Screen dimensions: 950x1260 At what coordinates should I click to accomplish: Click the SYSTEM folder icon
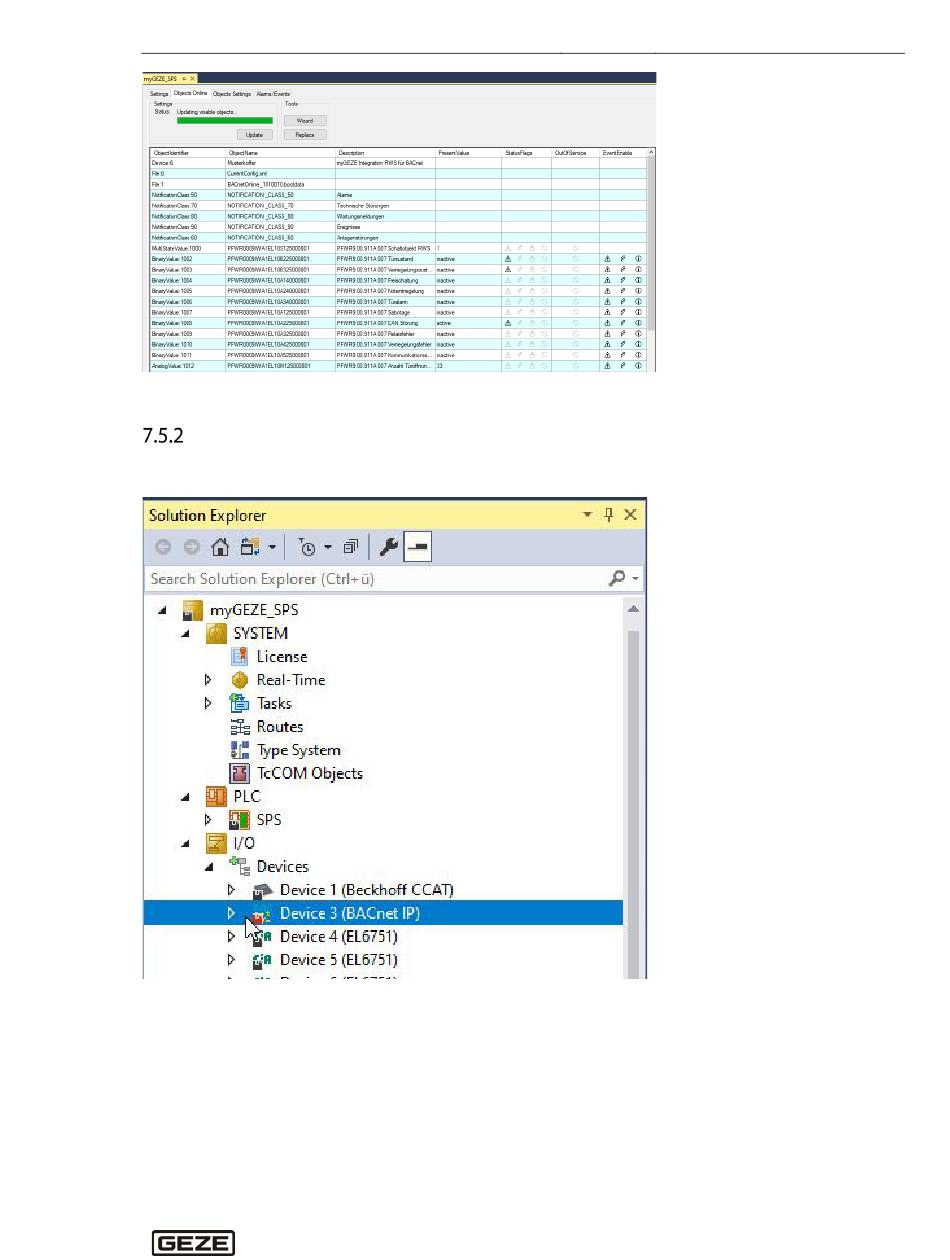[x=216, y=633]
